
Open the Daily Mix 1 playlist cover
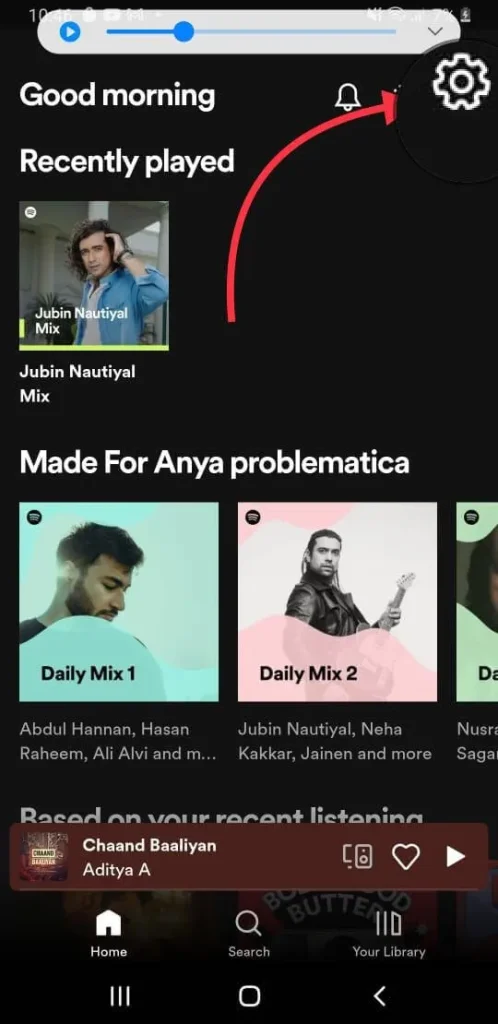tap(119, 601)
